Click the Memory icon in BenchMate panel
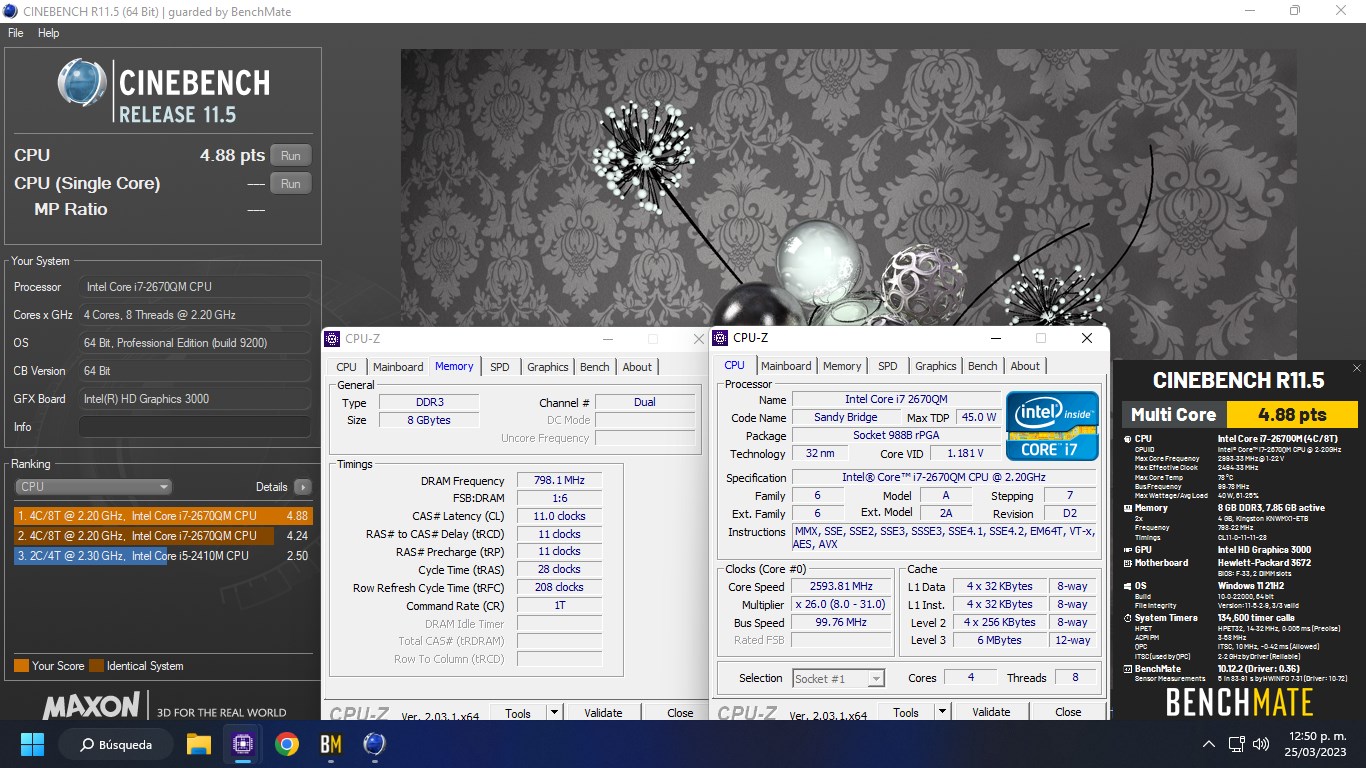Image resolution: width=1366 pixels, height=768 pixels. [x=1126, y=508]
